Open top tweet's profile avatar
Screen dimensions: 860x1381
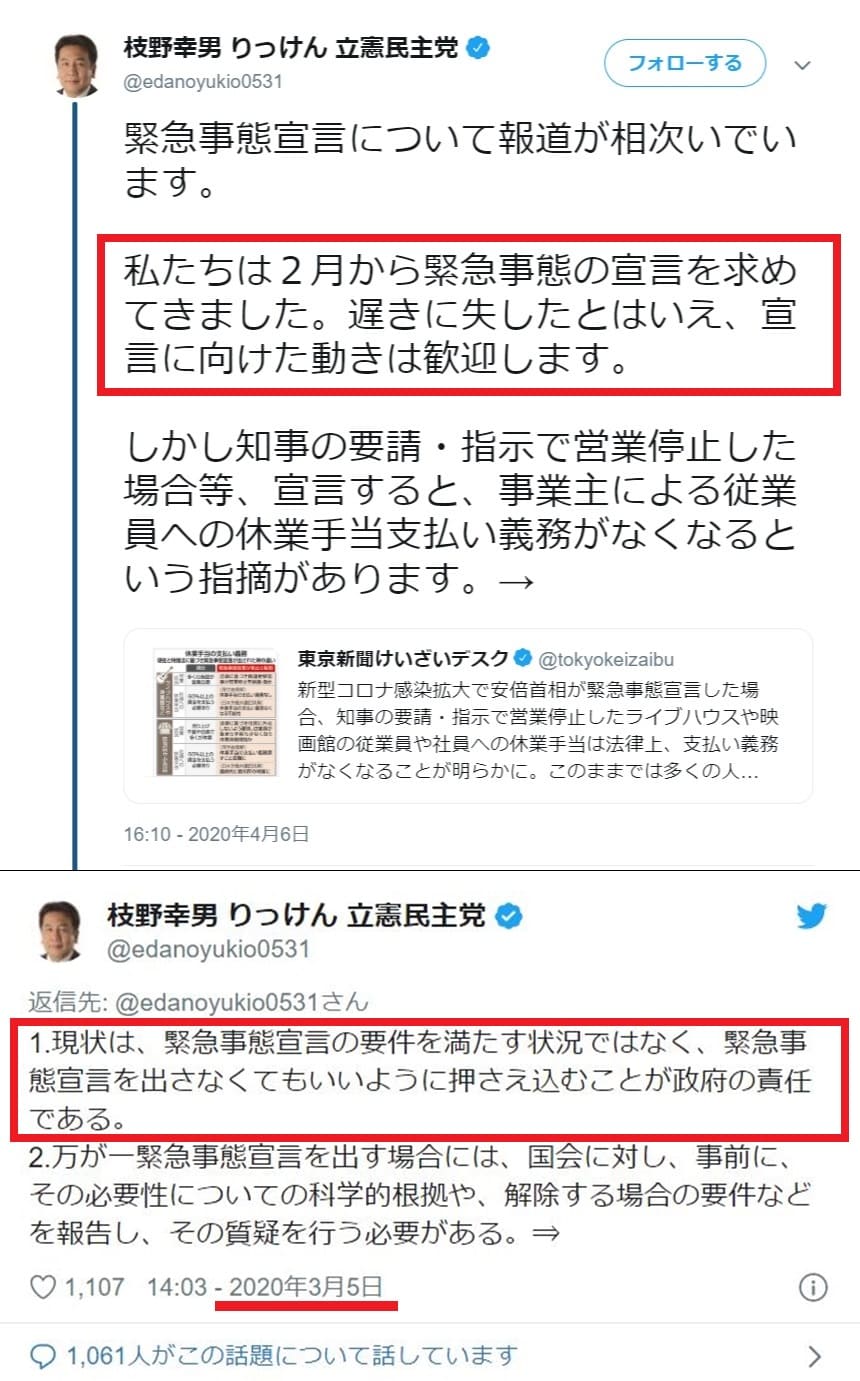click(76, 66)
